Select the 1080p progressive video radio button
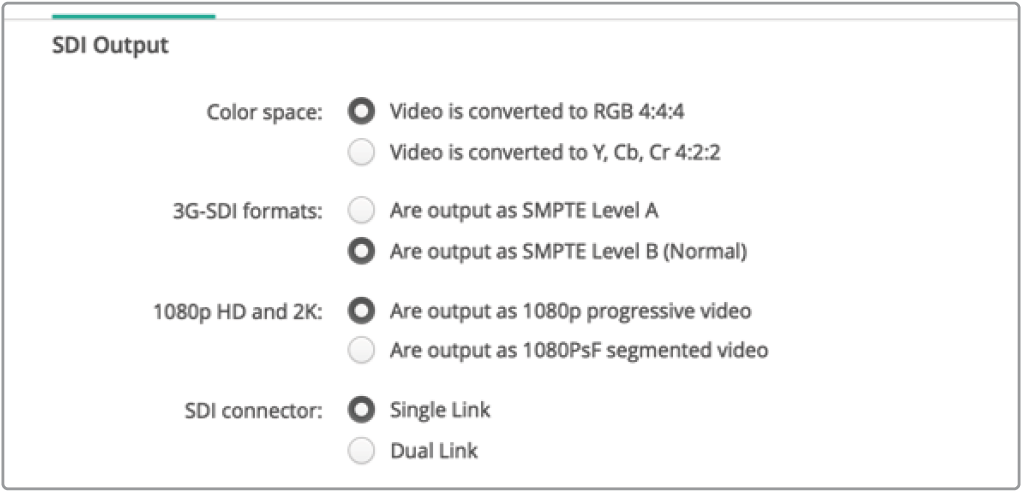 [x=361, y=311]
